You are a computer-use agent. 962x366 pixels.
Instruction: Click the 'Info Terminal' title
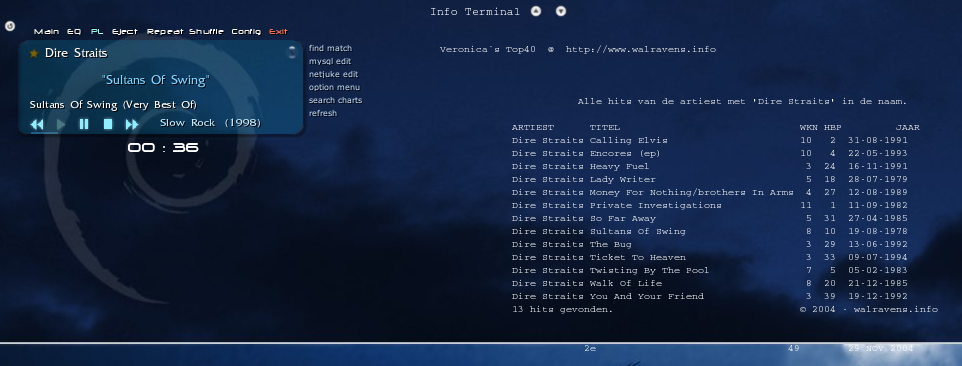475,12
